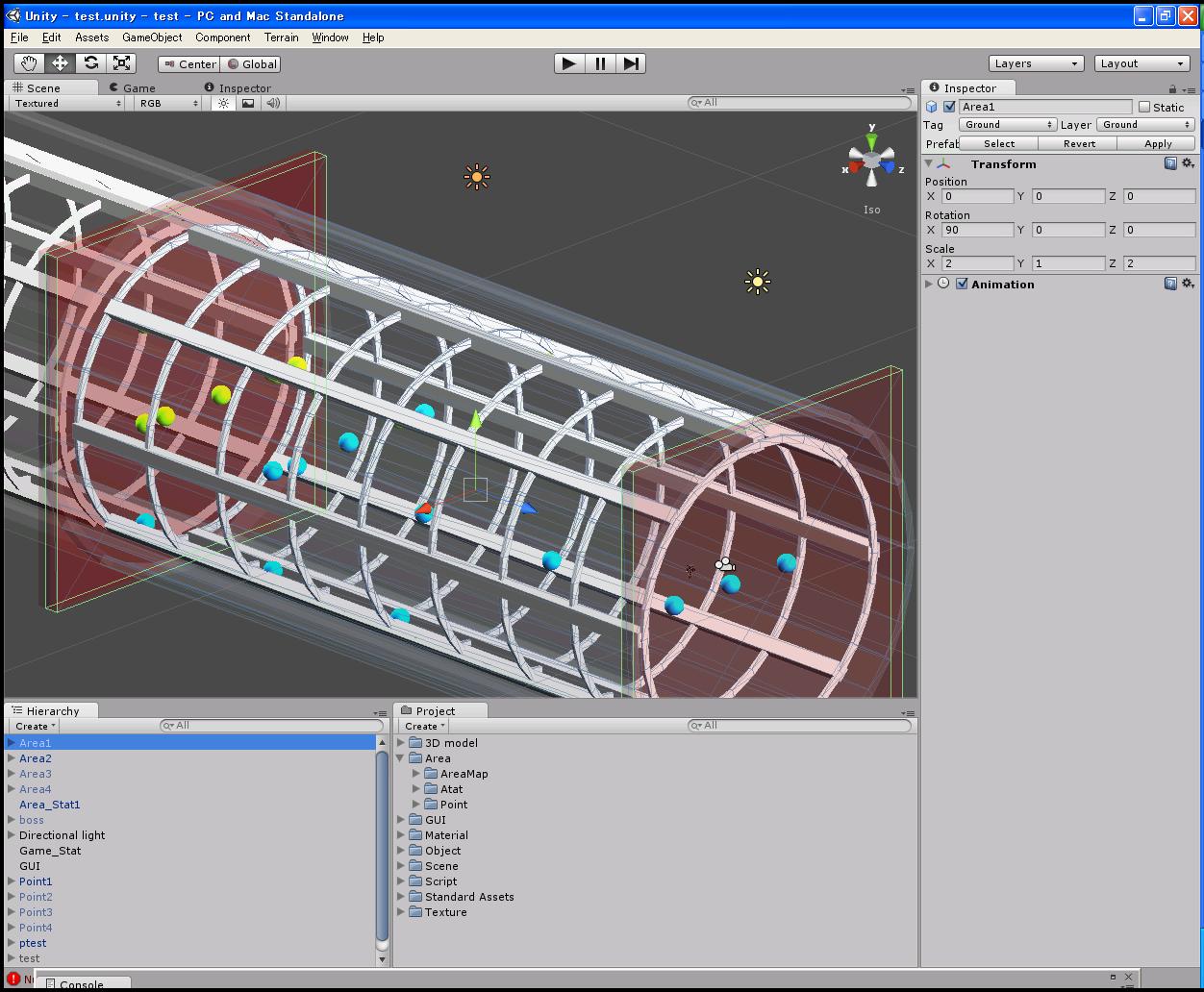The height and width of the screenshot is (992, 1204).
Task: Open the Layout dropdown
Action: 1142,63
